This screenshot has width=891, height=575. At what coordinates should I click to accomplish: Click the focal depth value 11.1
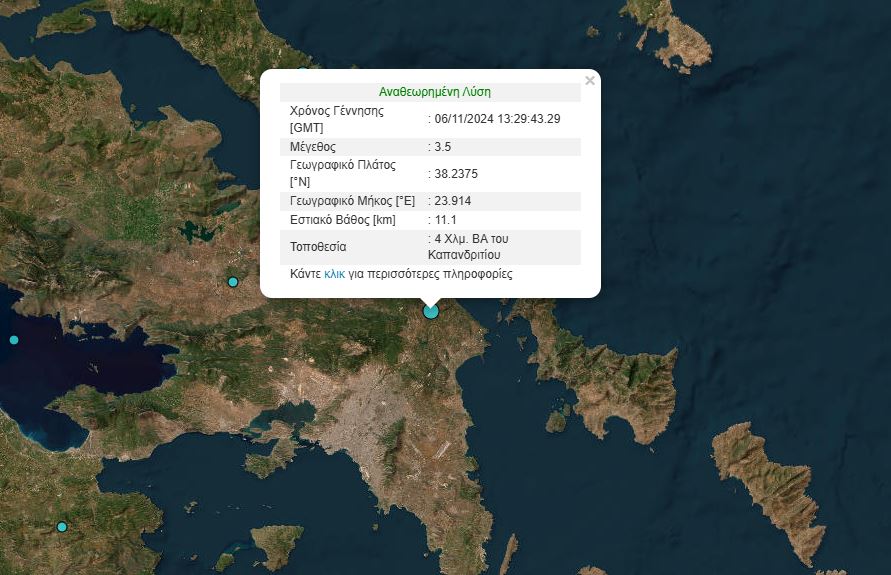point(445,220)
